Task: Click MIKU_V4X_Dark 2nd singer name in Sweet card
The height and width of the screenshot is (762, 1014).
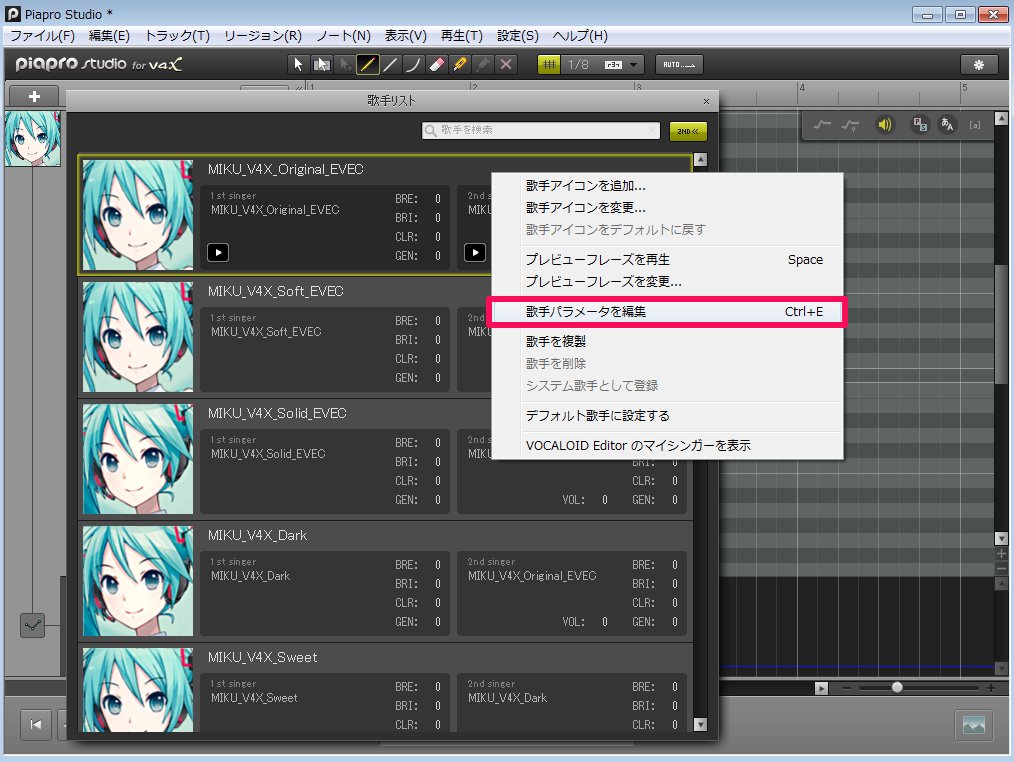Action: tap(507, 698)
